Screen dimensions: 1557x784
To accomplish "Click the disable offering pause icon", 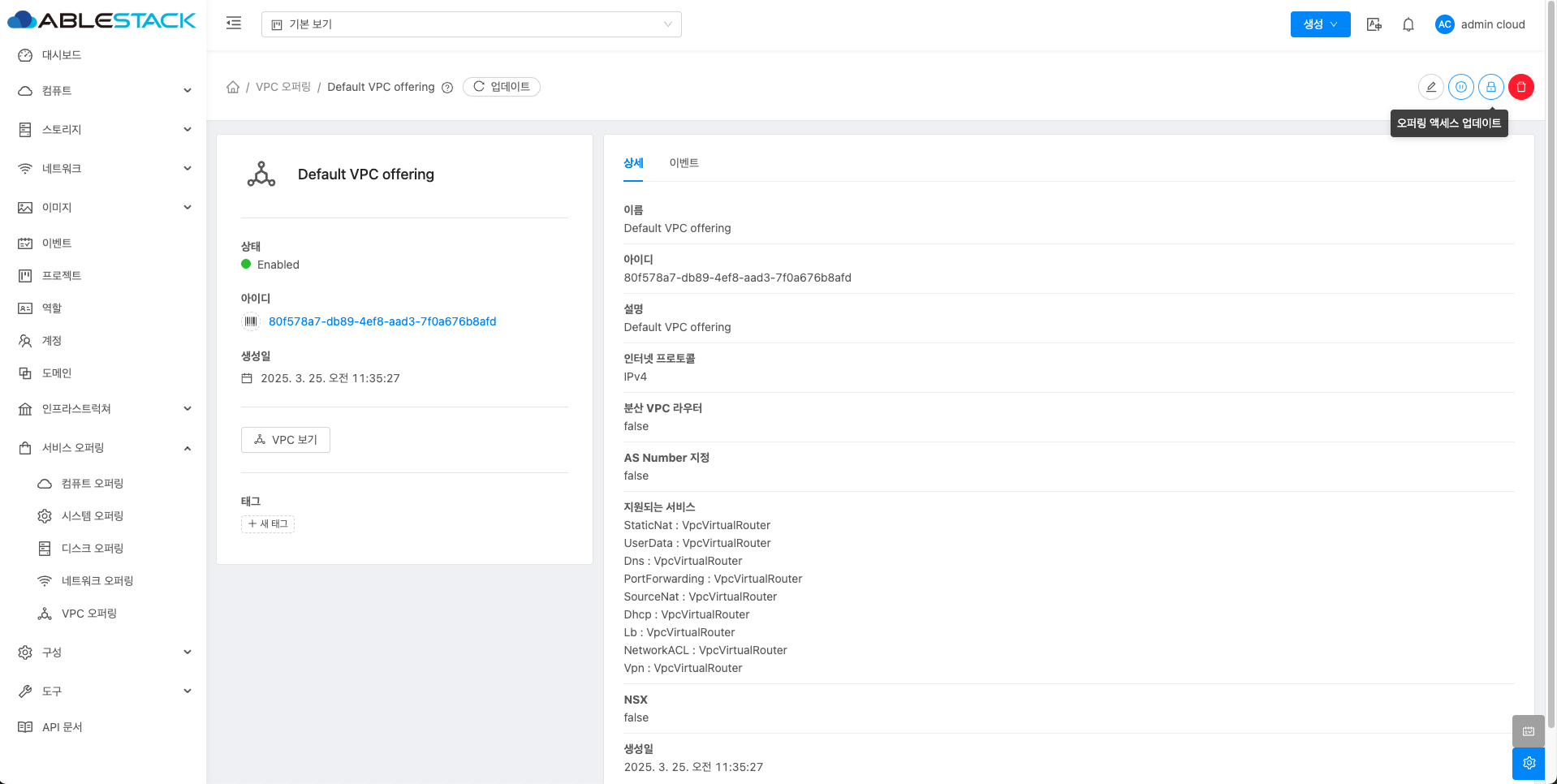I will pyautogui.click(x=1460, y=87).
